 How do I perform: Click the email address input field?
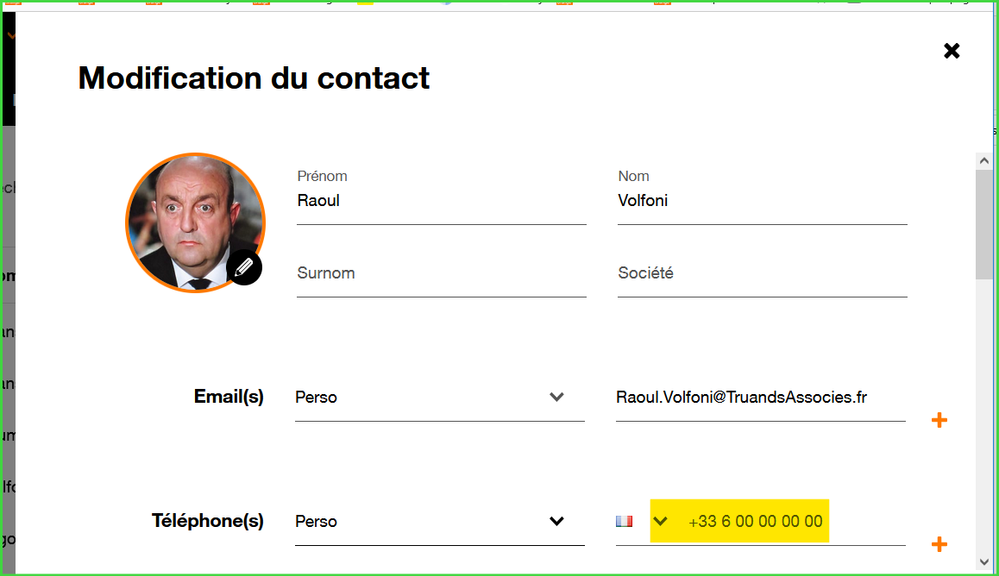(760, 397)
